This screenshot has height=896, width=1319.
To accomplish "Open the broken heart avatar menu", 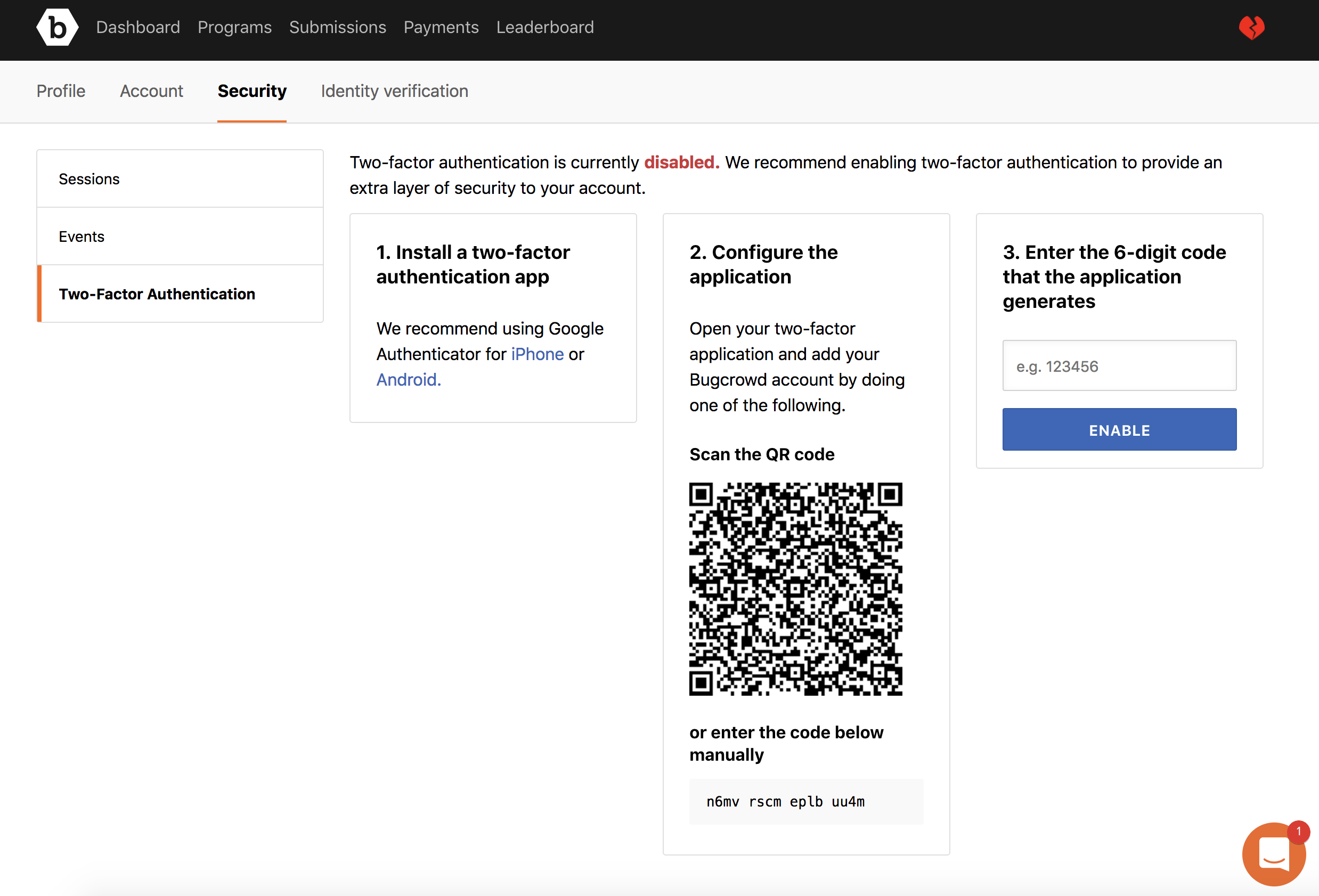I will (1251, 27).
